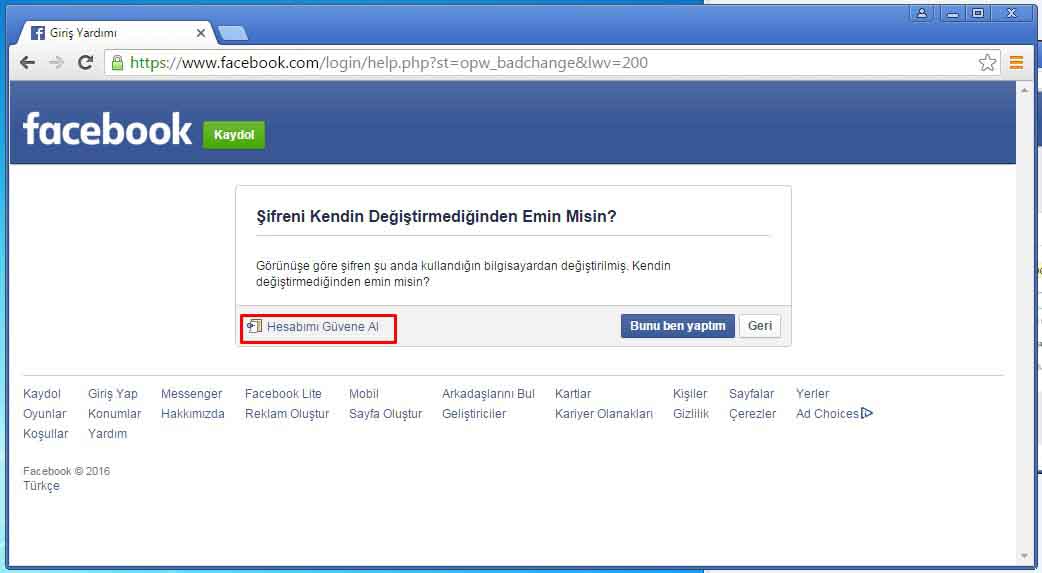The image size is (1042, 573).
Task: Click the scrollbar down arrow
Action: 1024,556
